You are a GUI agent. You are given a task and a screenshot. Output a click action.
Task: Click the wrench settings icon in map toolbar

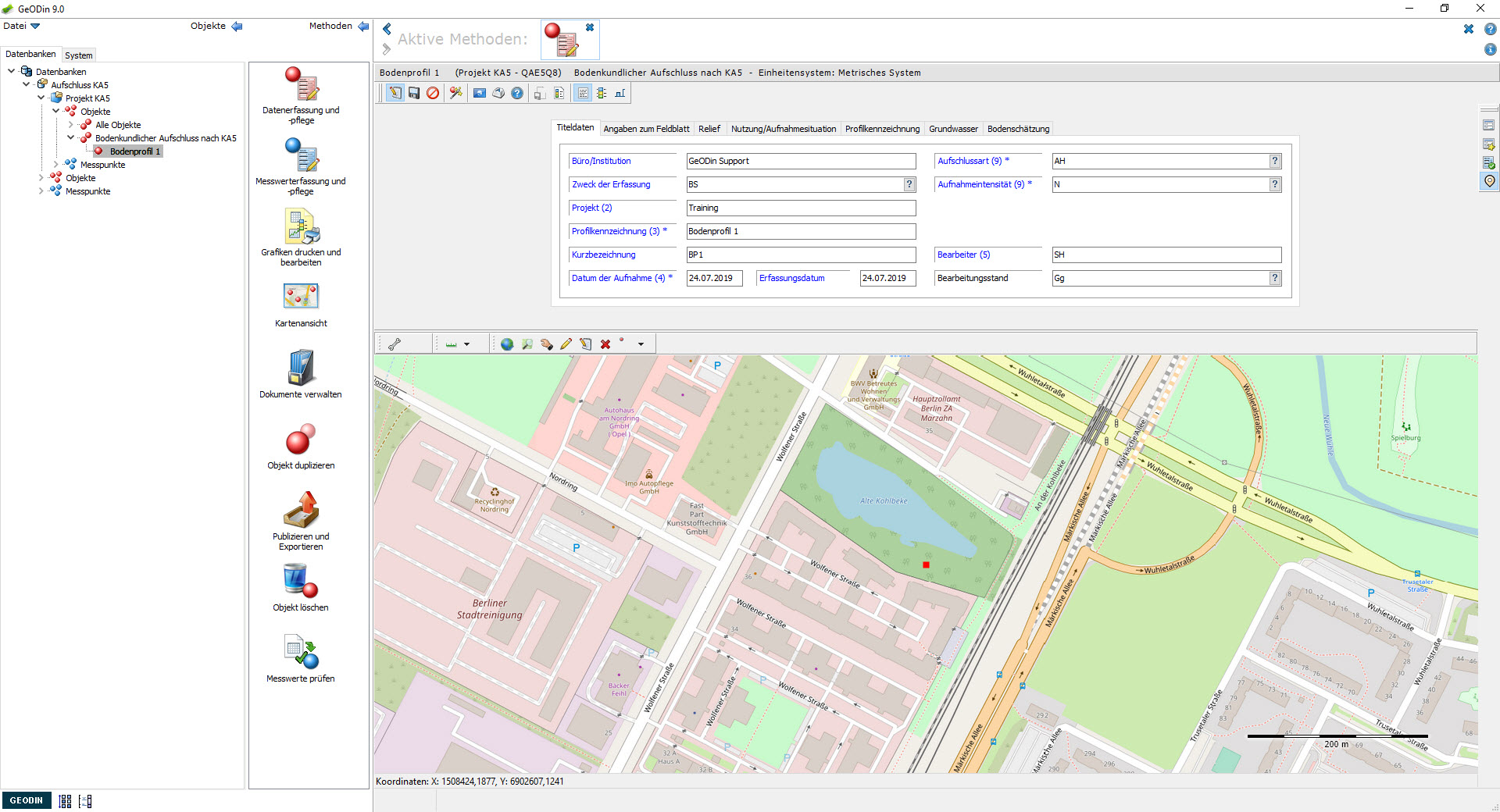click(395, 344)
